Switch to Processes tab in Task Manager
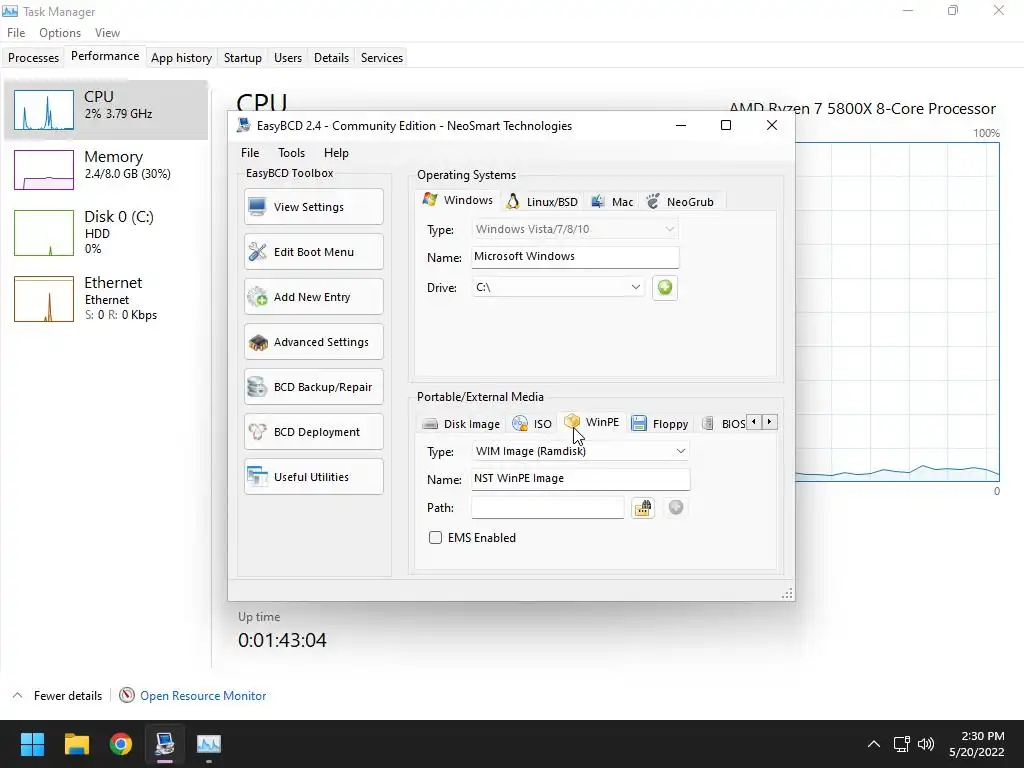 (33, 57)
